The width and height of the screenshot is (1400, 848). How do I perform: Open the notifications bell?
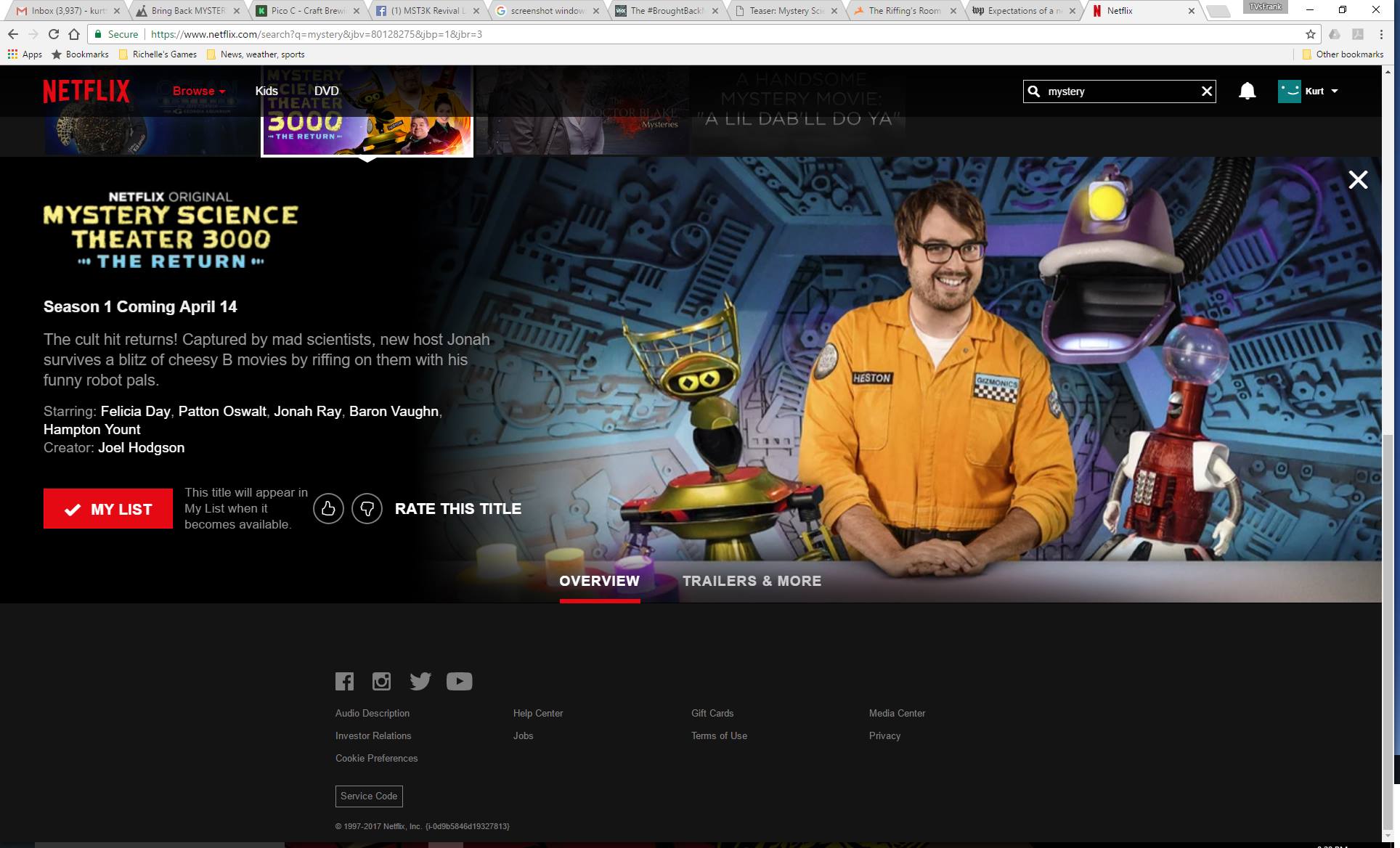1247,91
